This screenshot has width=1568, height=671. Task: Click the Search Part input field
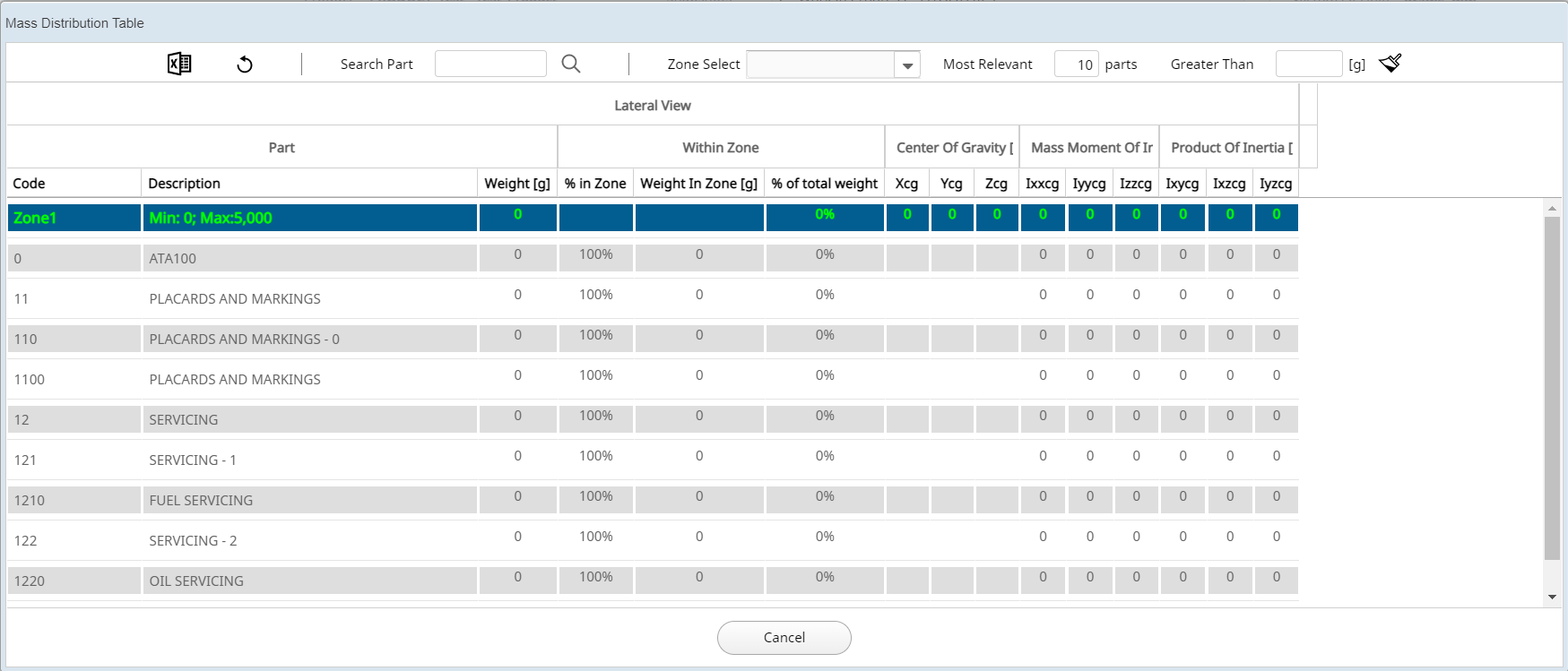click(x=490, y=64)
